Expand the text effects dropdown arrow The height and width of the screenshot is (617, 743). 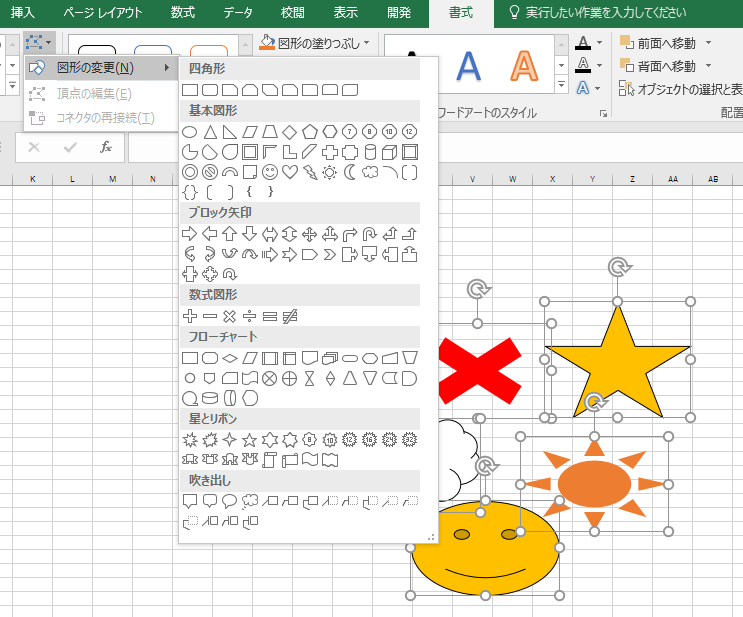tap(598, 88)
